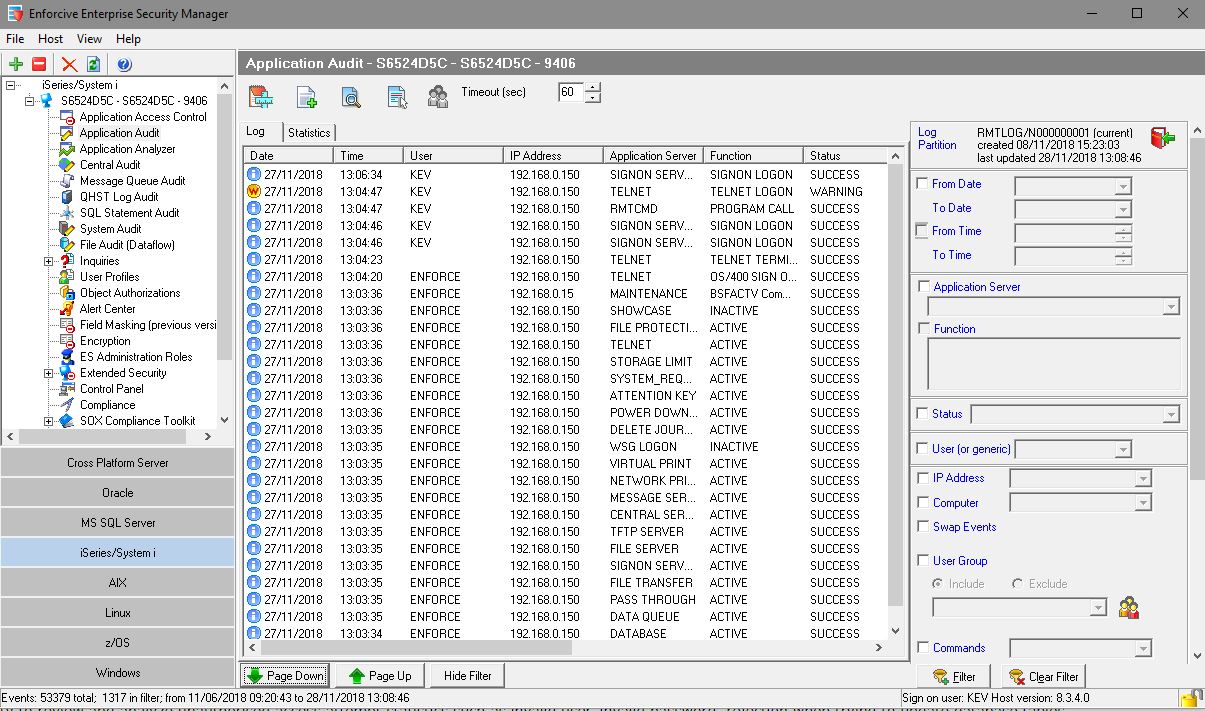Image resolution: width=1205 pixels, height=711 pixels.
Task: Click the Clear Filter button
Action: [1044, 676]
